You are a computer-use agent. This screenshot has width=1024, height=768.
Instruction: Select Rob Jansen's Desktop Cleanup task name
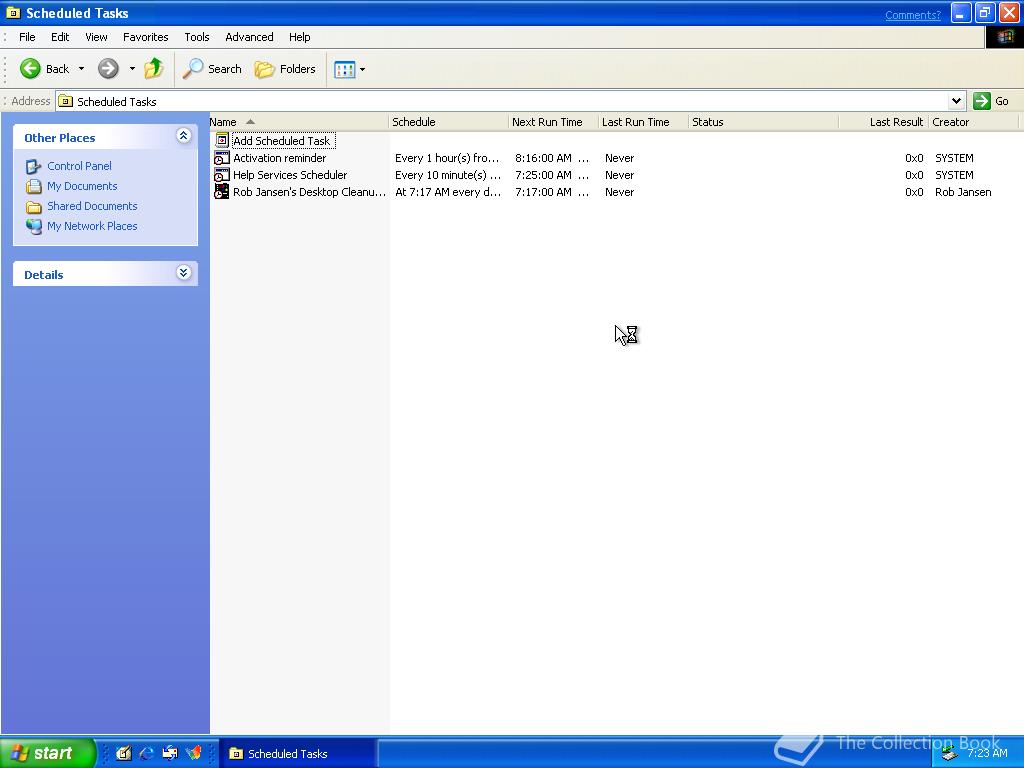(310, 192)
